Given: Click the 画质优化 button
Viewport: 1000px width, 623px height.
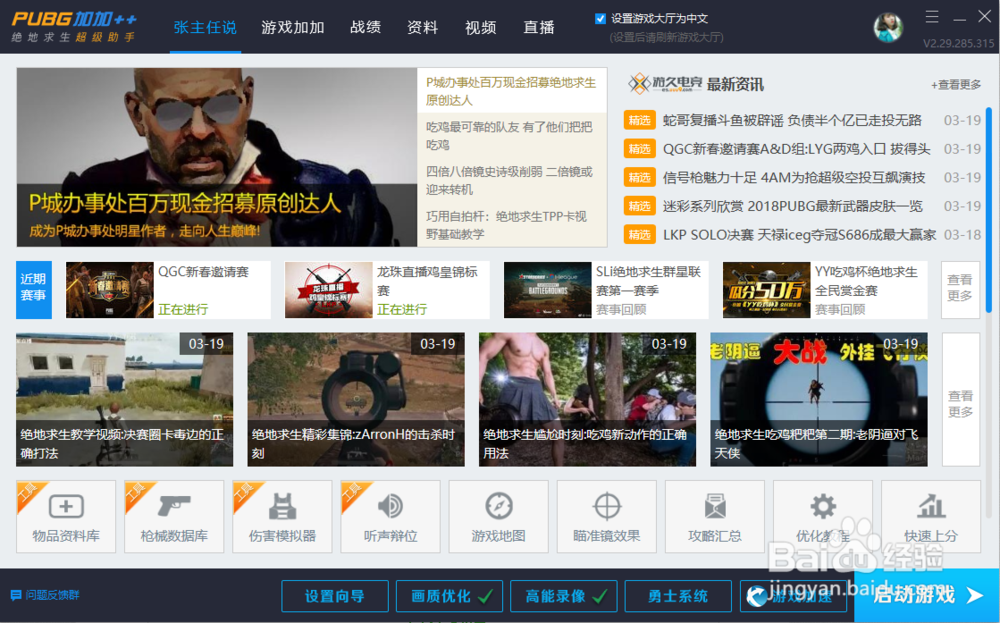Looking at the screenshot, I should pos(449,596).
